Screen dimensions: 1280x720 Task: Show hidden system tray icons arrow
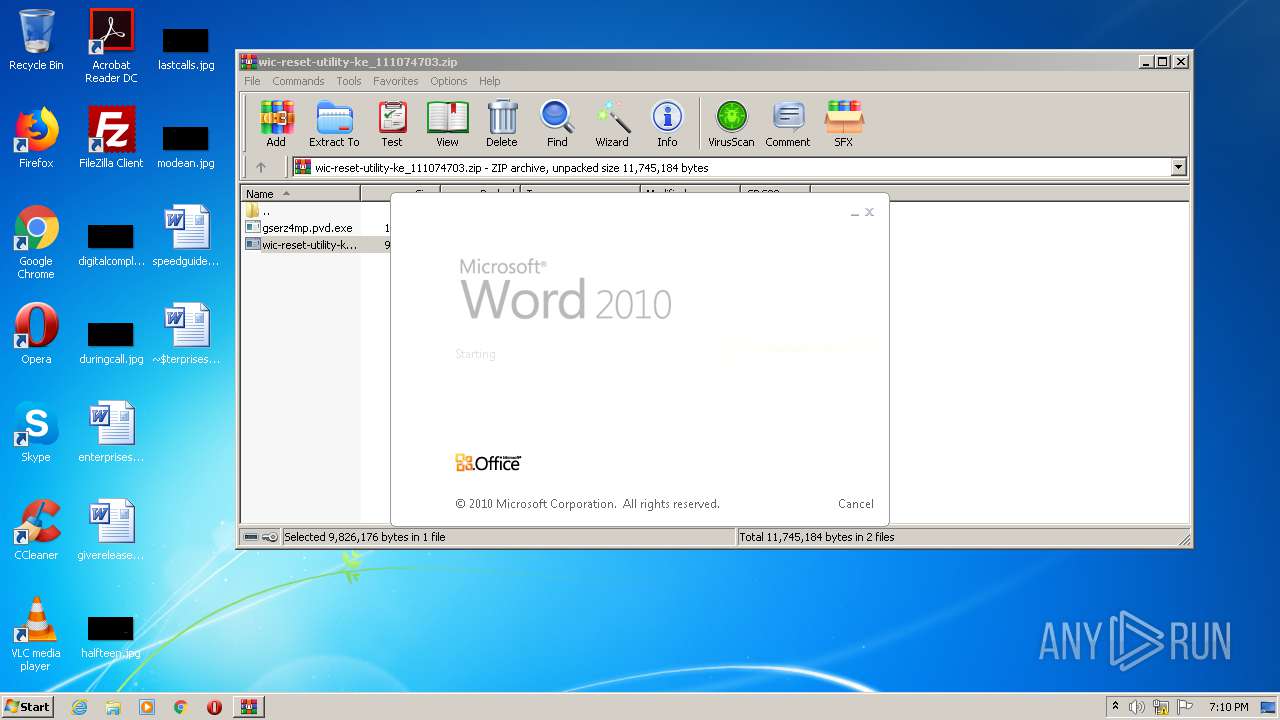(1115, 707)
